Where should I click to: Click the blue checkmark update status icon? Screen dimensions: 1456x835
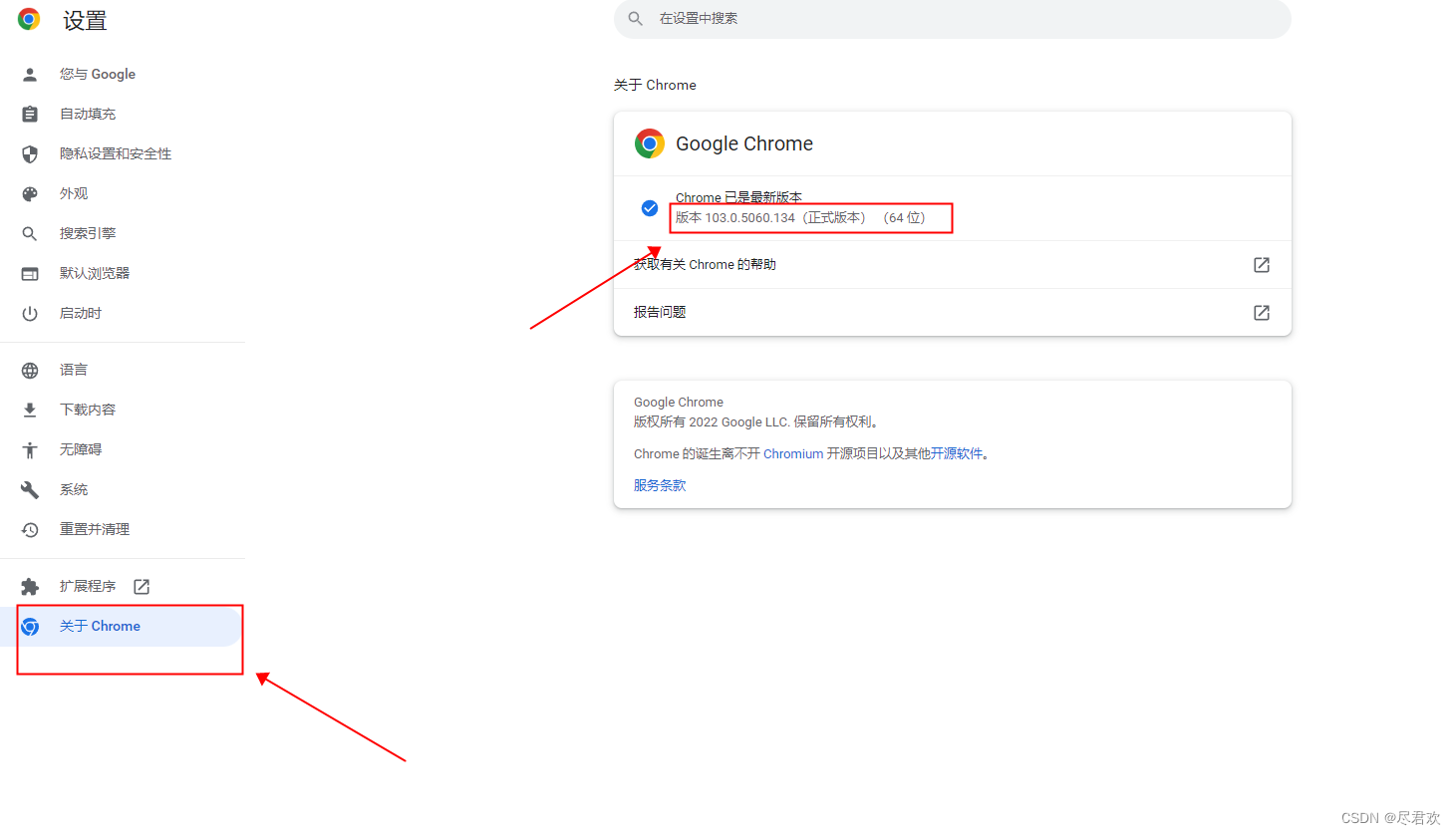(650, 208)
